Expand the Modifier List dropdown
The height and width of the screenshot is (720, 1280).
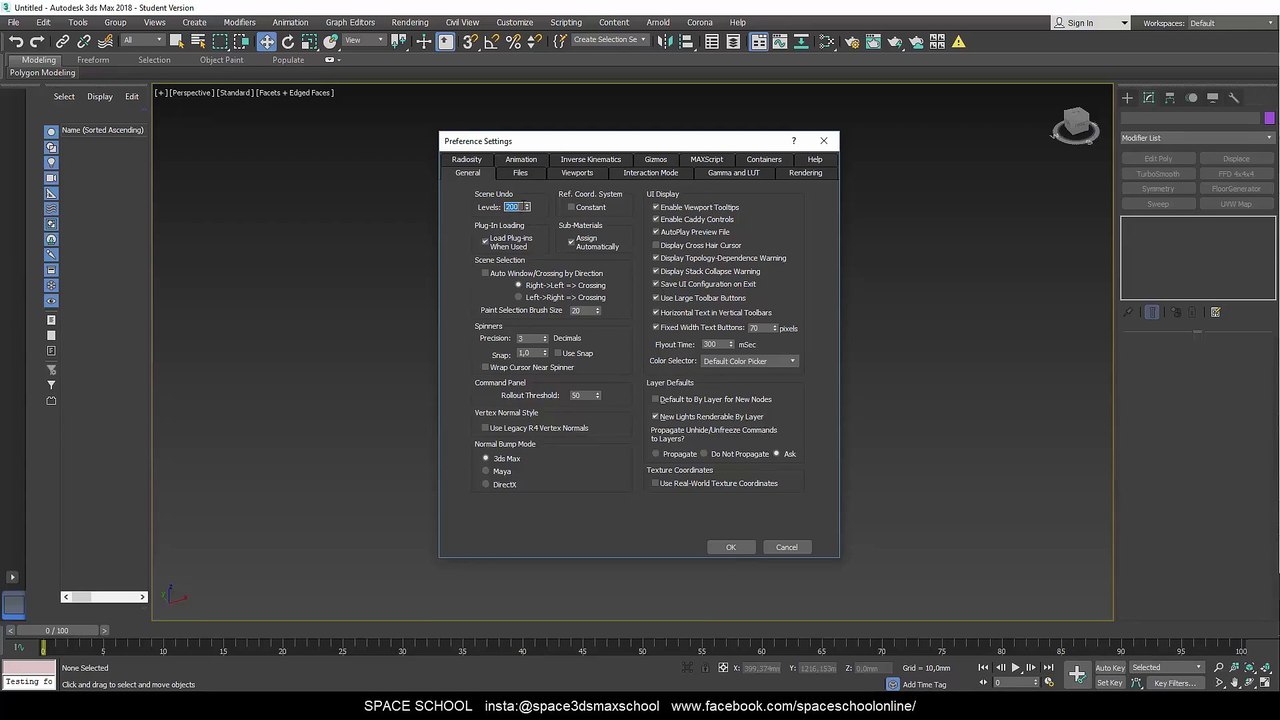tap(1198, 138)
